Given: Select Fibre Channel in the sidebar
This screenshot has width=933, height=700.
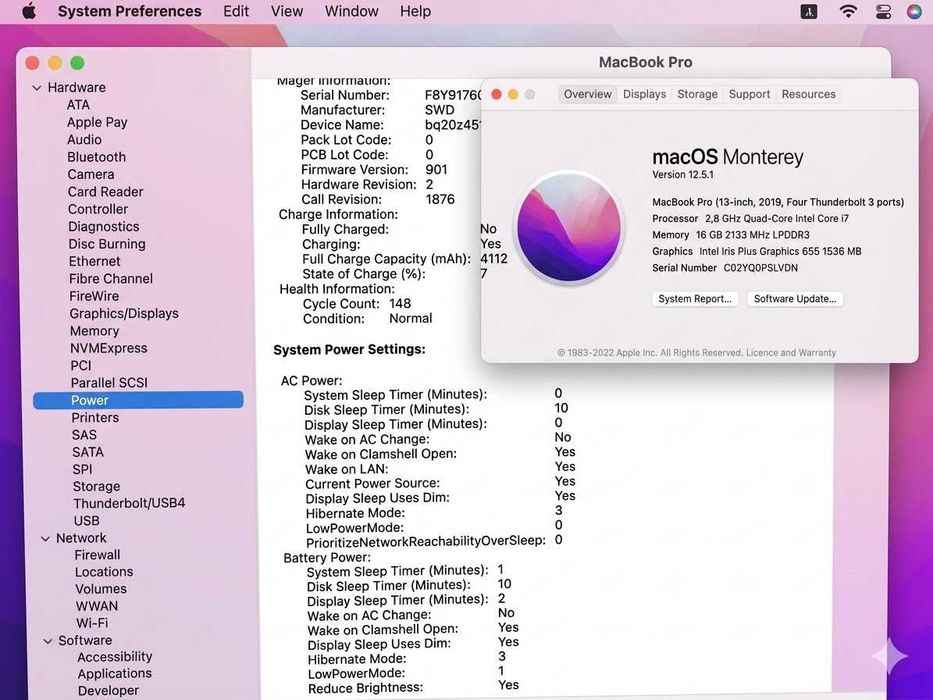Looking at the screenshot, I should [x=111, y=279].
